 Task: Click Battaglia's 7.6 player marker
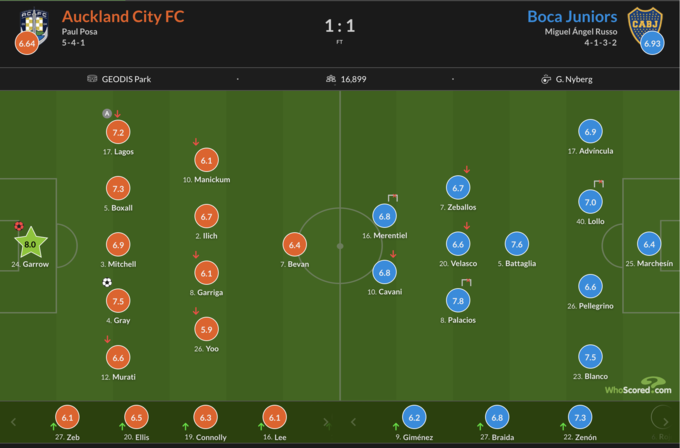pyautogui.click(x=516, y=244)
